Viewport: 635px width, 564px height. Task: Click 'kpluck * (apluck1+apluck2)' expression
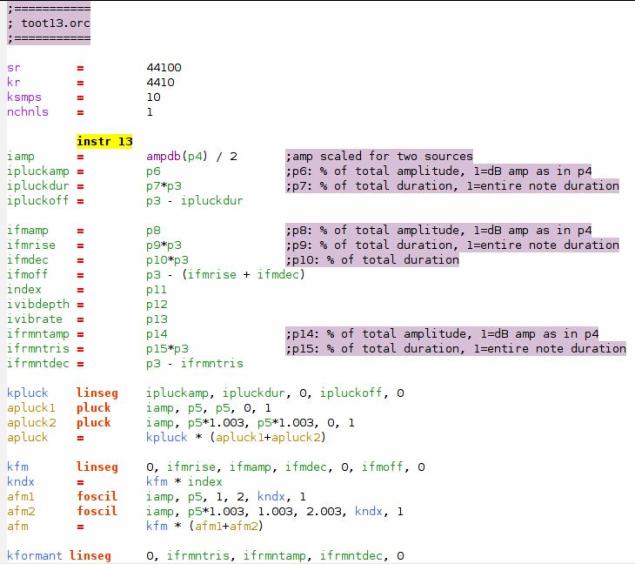[236, 438]
